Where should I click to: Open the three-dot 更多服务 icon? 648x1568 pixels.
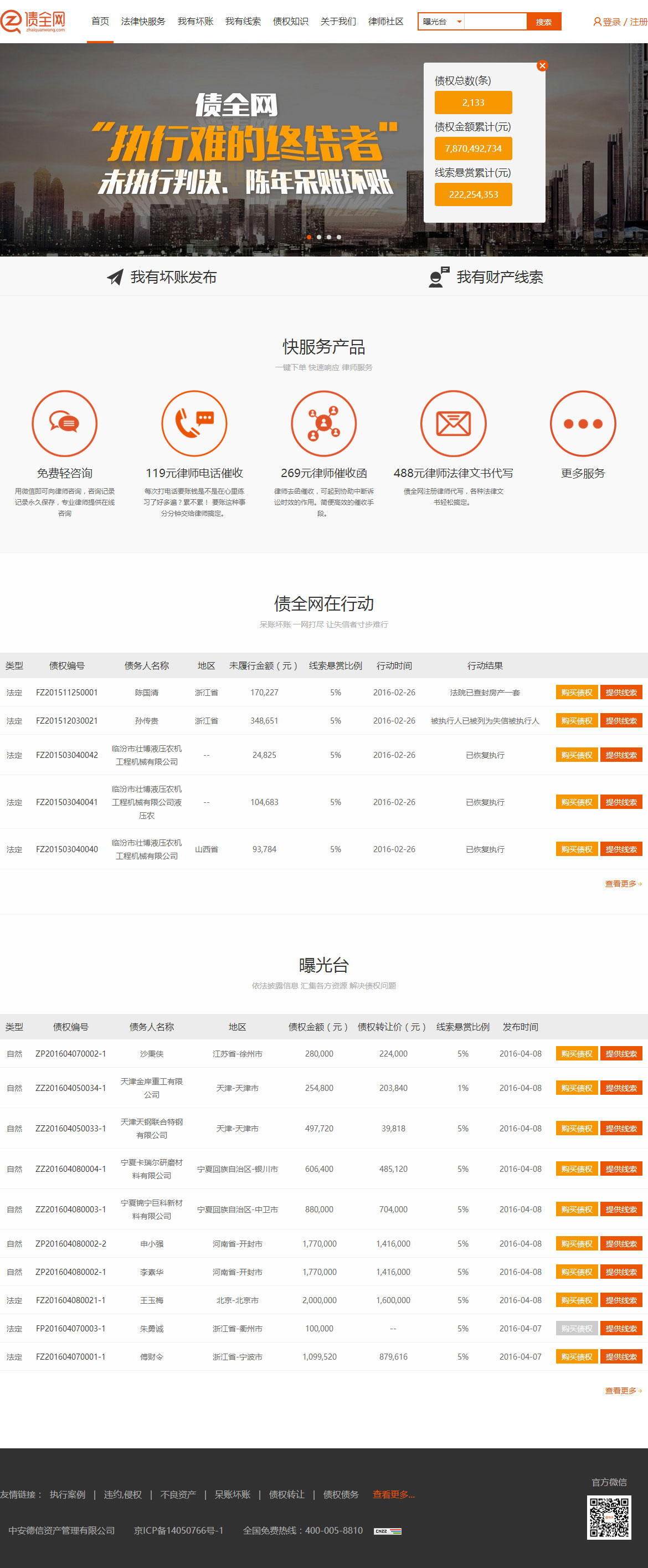582,423
